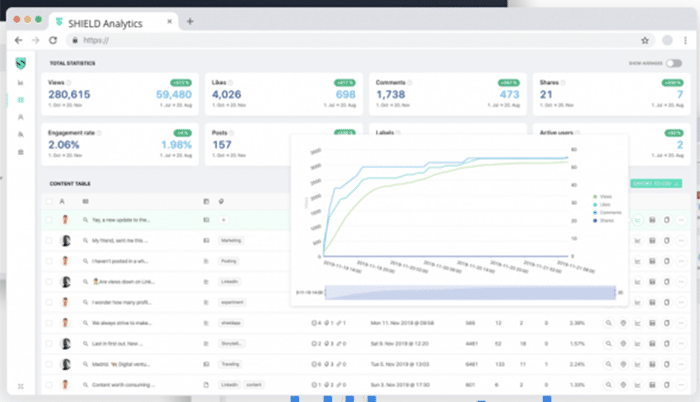Check the box for 'My friend, sent me this' row
The image size is (700, 402).
pyautogui.click(x=49, y=240)
